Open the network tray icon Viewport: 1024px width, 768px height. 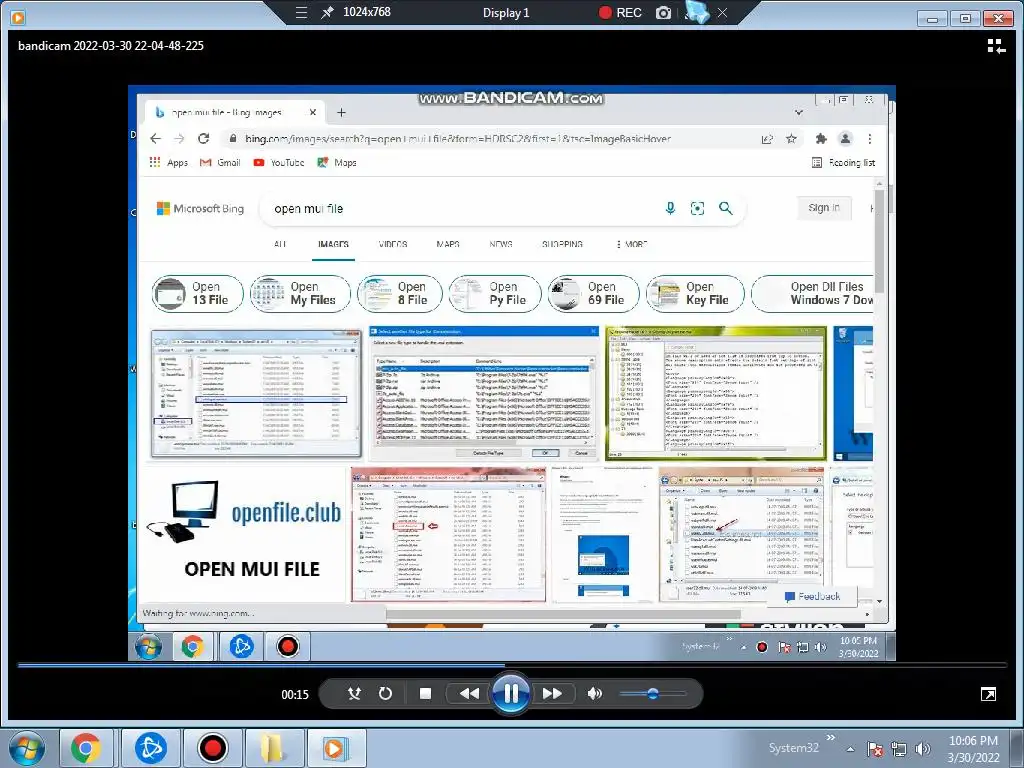pos(899,749)
